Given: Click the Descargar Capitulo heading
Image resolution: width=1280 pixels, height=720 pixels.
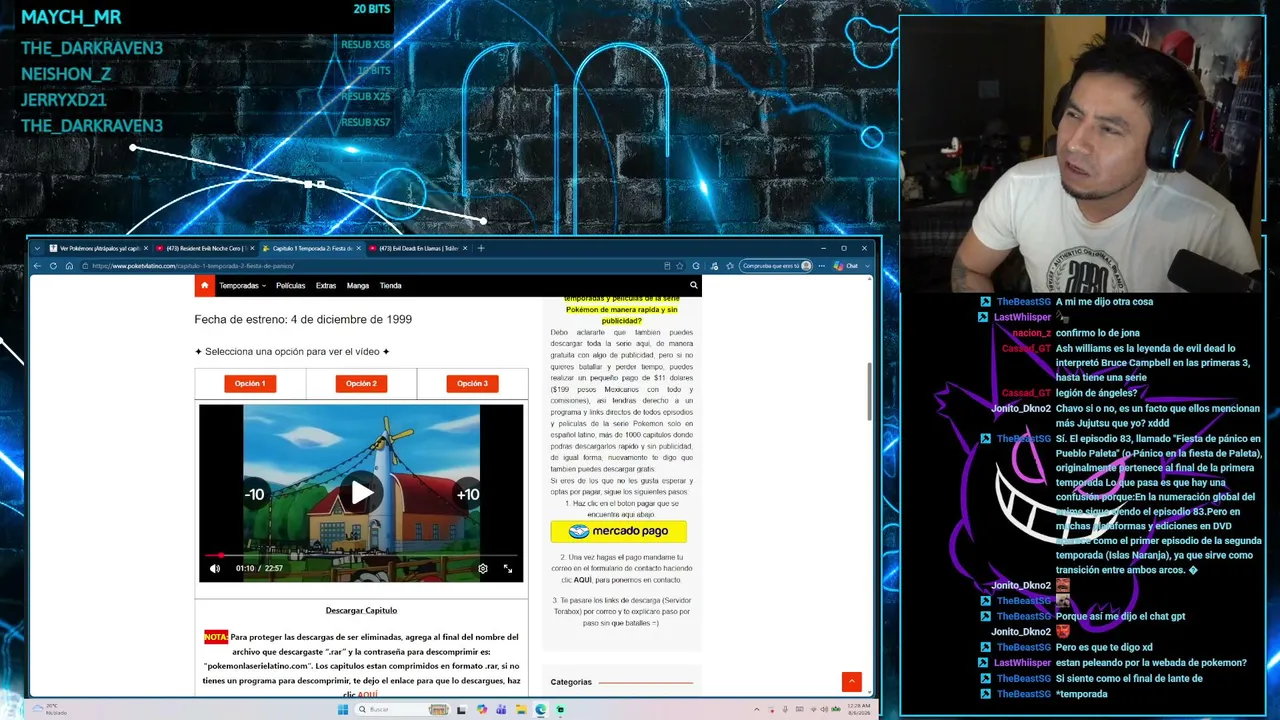Looking at the screenshot, I should coord(361,610).
